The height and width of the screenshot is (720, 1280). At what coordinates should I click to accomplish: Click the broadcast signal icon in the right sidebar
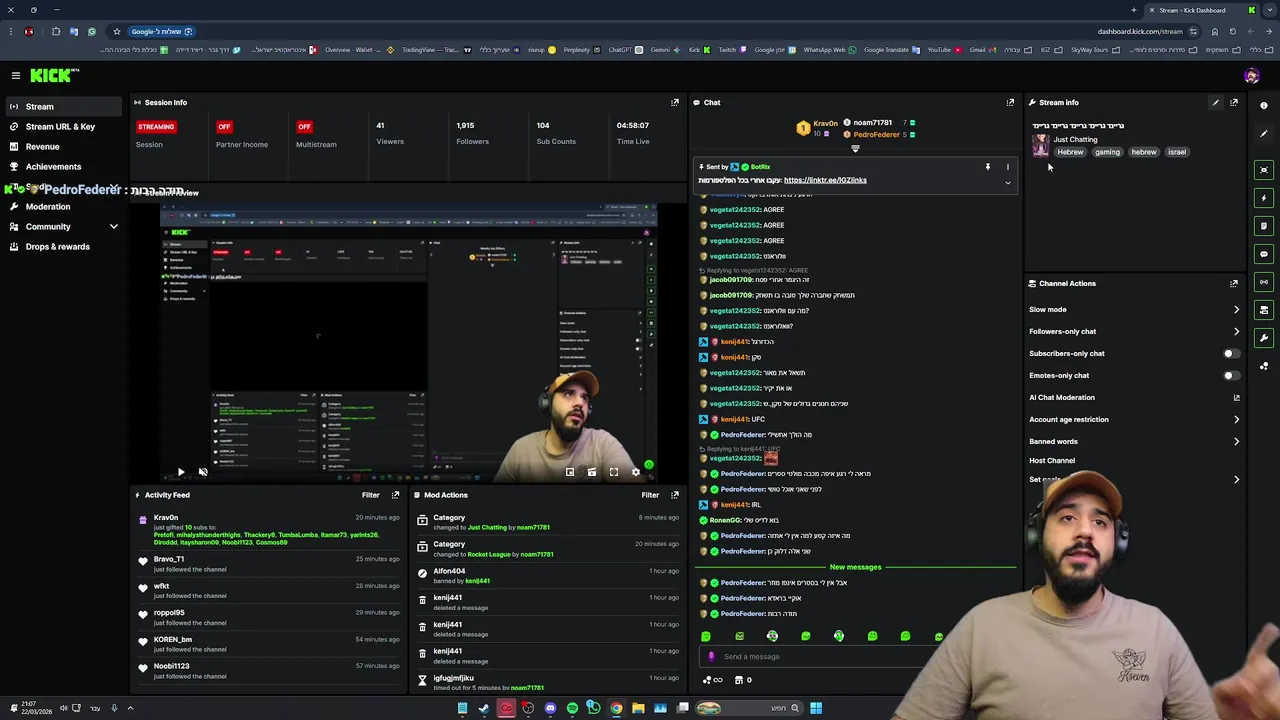click(x=1264, y=282)
